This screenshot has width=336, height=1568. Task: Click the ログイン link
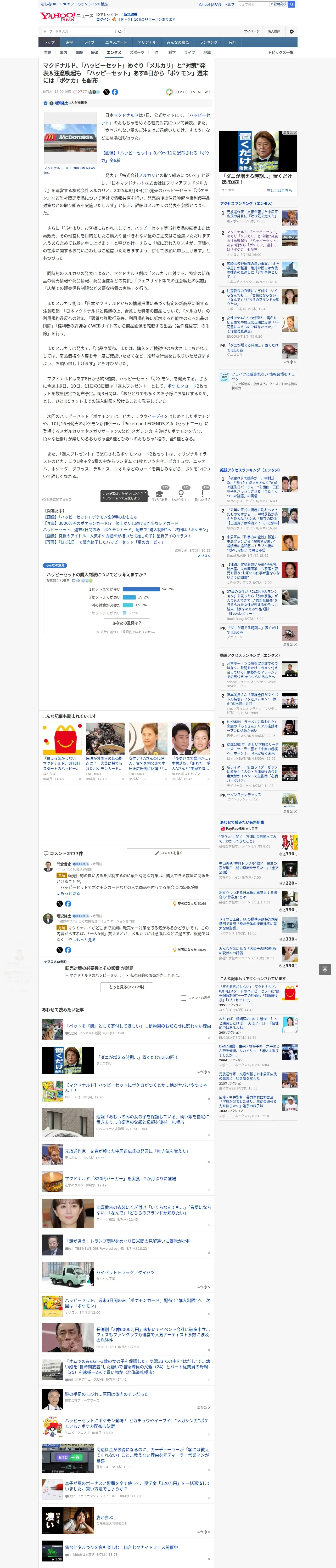pyautogui.click(x=103, y=20)
